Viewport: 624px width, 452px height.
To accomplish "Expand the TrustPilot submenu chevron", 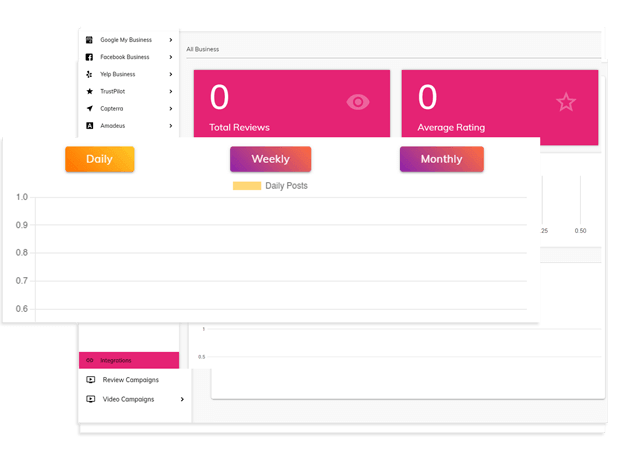I will [171, 91].
